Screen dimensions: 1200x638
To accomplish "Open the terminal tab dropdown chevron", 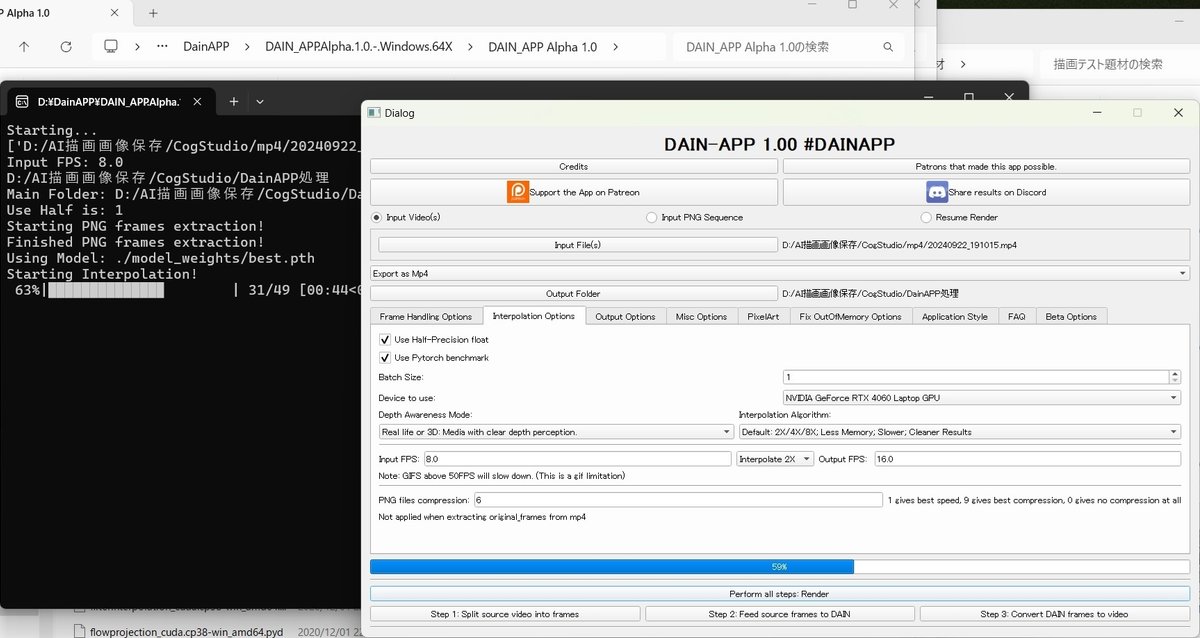I will pyautogui.click(x=260, y=101).
